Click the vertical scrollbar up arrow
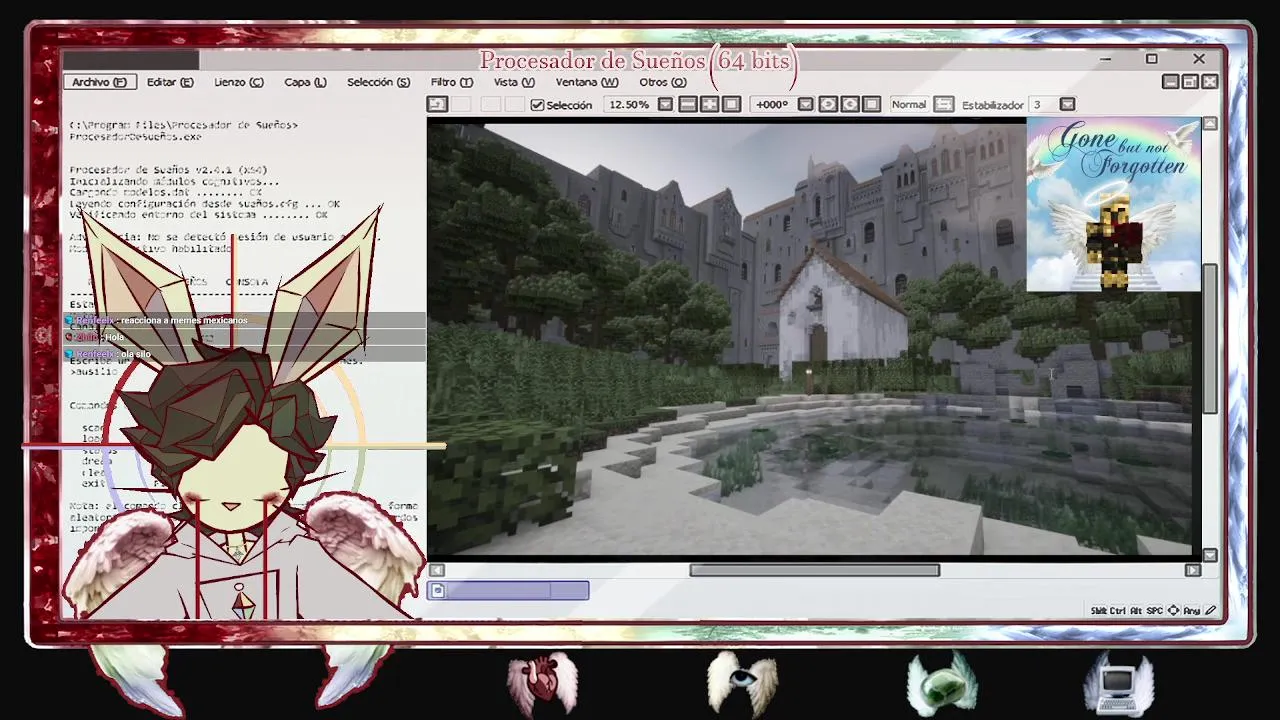Viewport: 1280px width, 720px height. pos(1210,124)
